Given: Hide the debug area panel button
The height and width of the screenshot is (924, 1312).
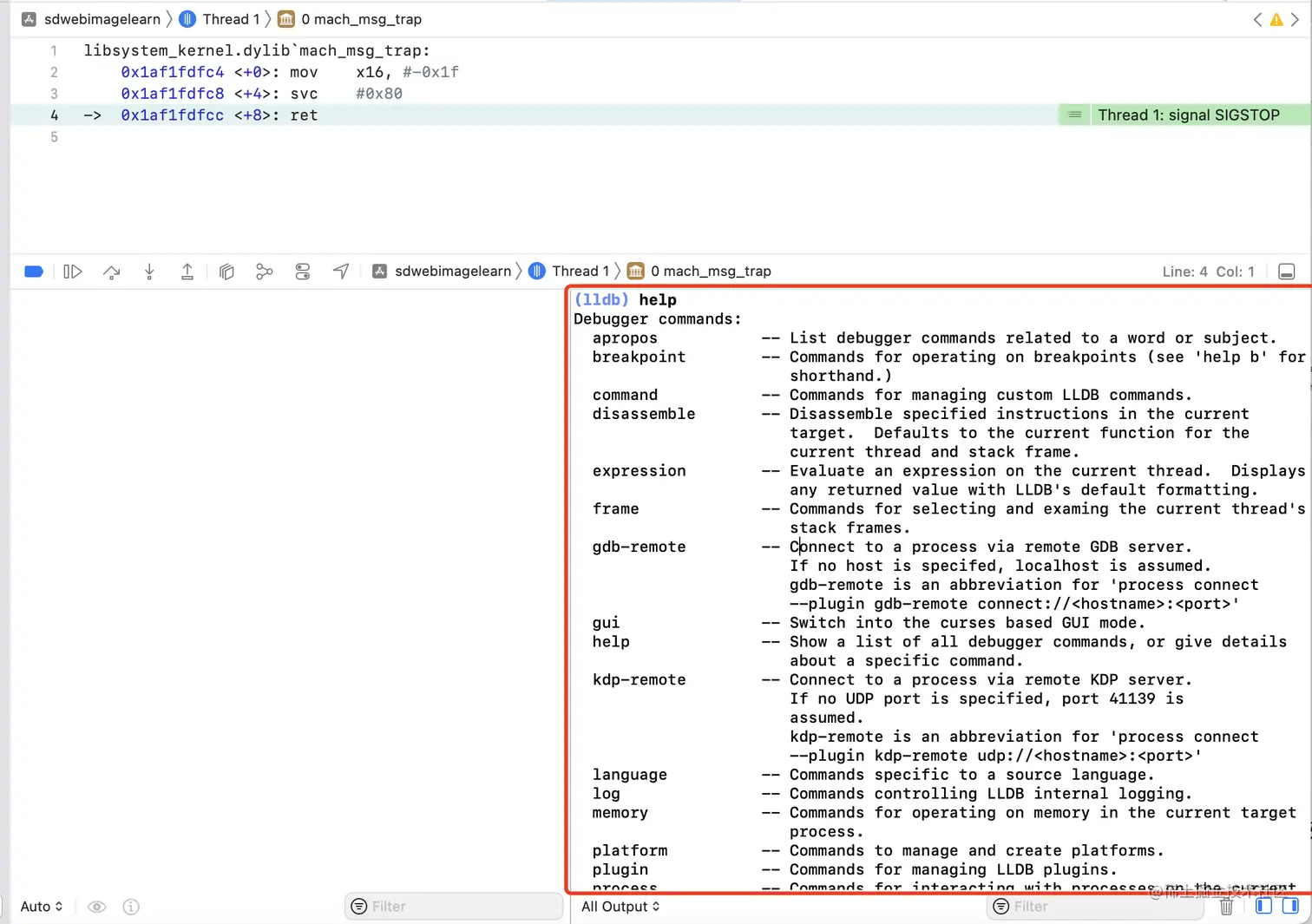Looking at the screenshot, I should 1287,272.
